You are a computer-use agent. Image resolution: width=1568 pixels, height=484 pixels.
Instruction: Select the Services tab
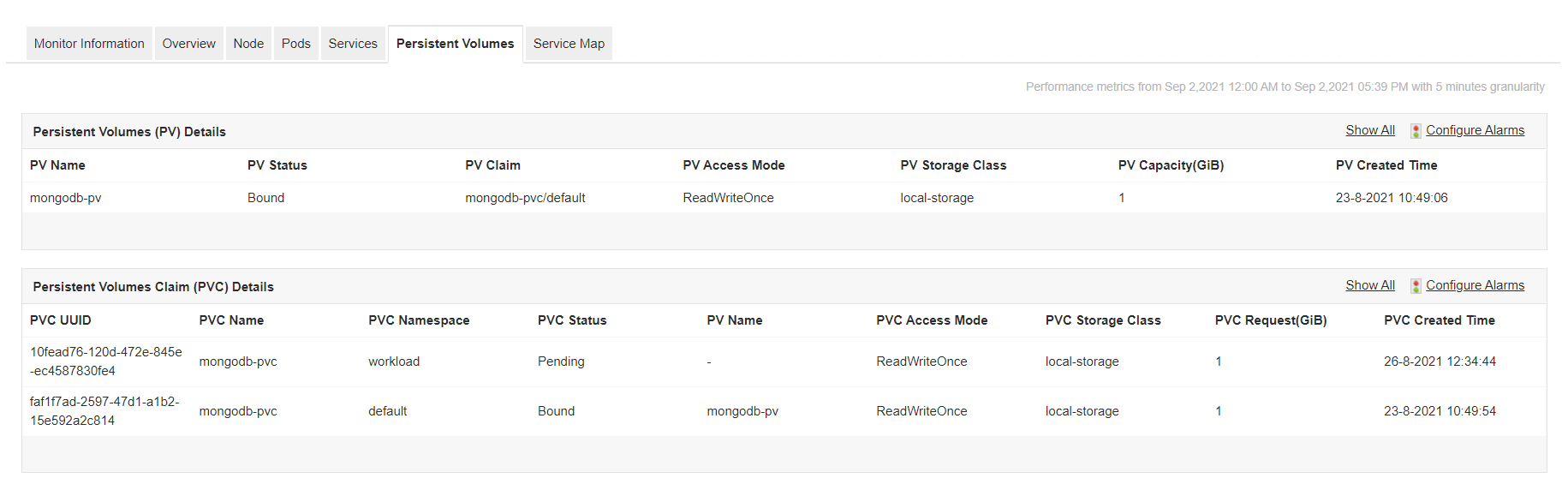352,44
